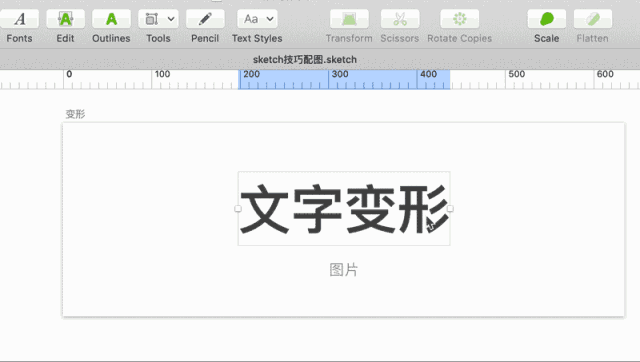The height and width of the screenshot is (362, 640).
Task: Choose the Transform tool icon
Action: pyautogui.click(x=349, y=19)
